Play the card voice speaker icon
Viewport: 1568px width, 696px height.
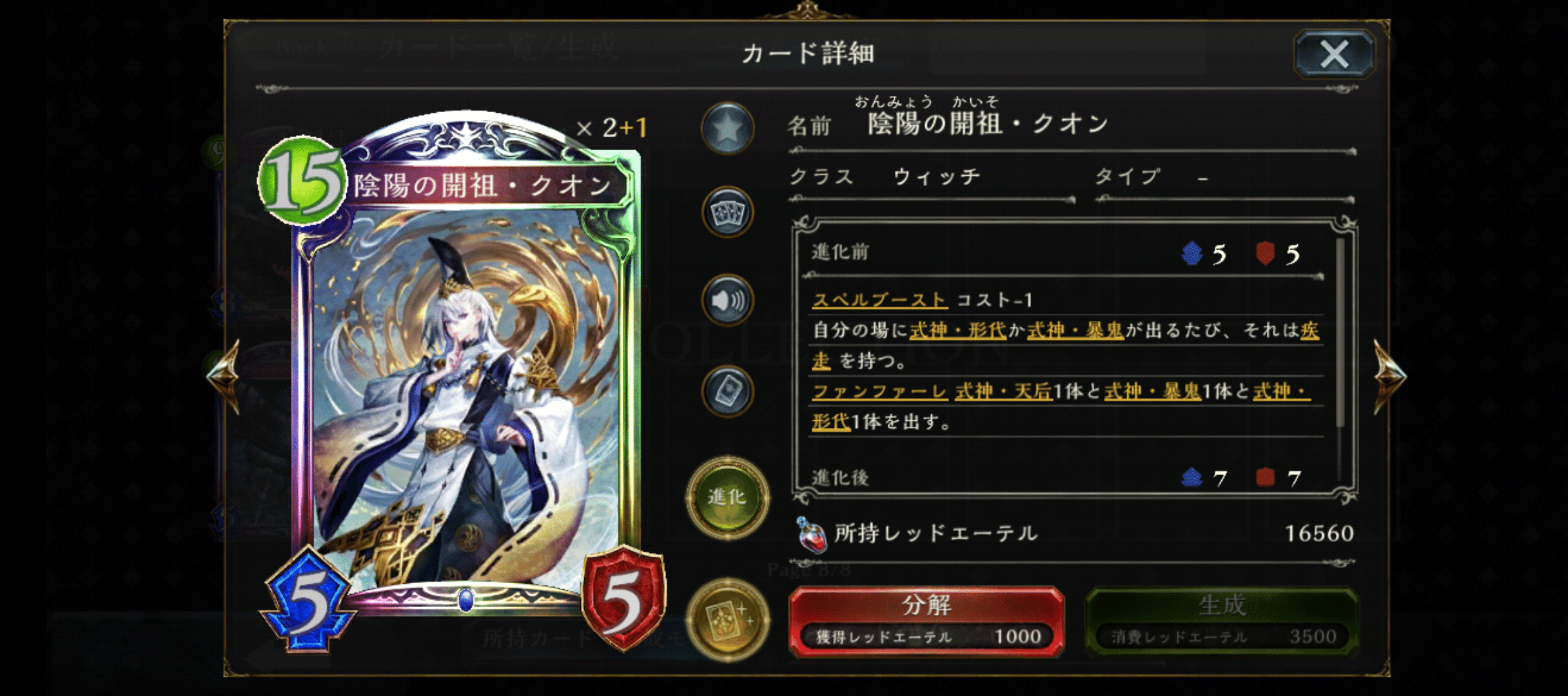pos(727,300)
